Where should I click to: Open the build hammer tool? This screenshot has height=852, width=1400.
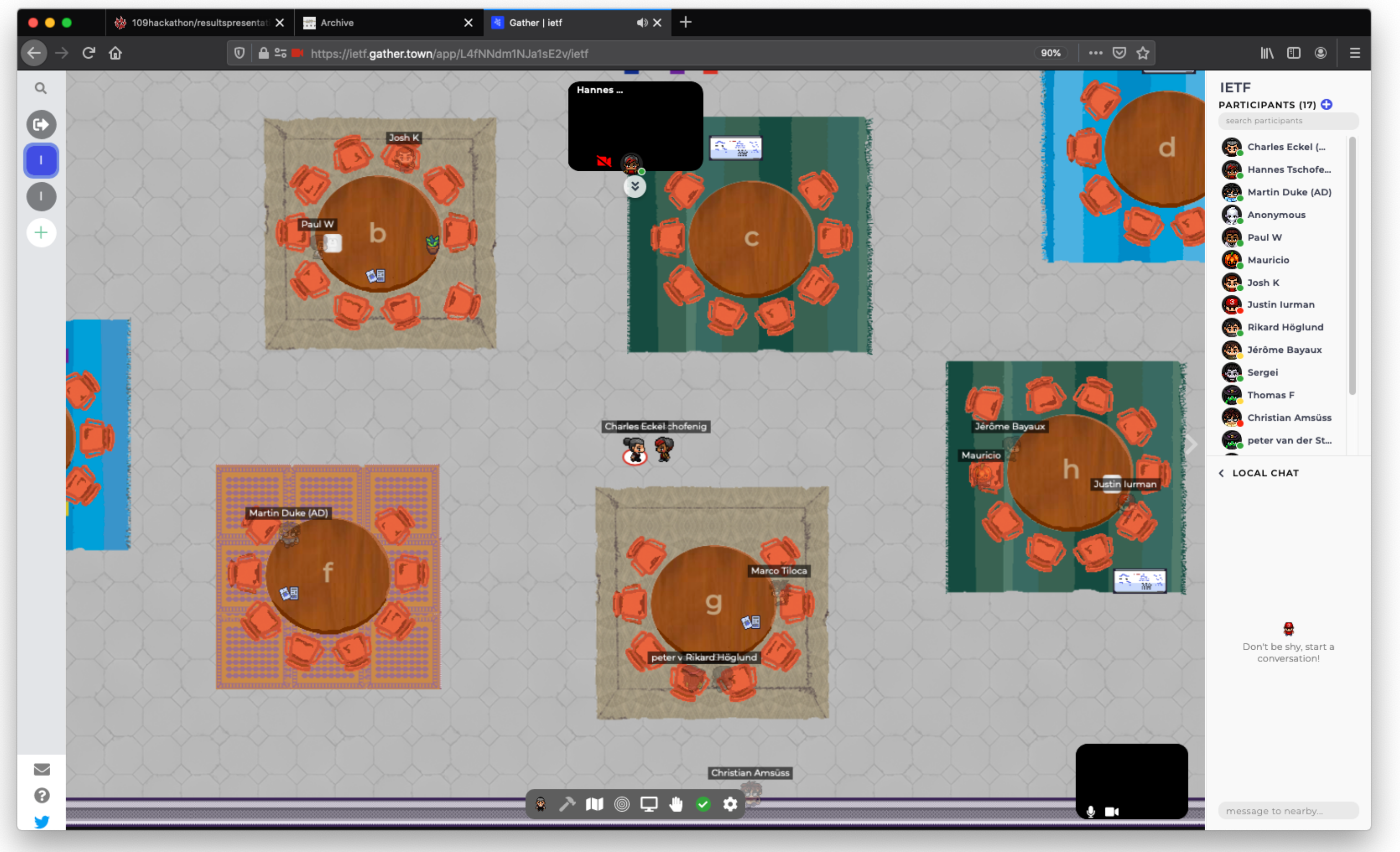[566, 804]
